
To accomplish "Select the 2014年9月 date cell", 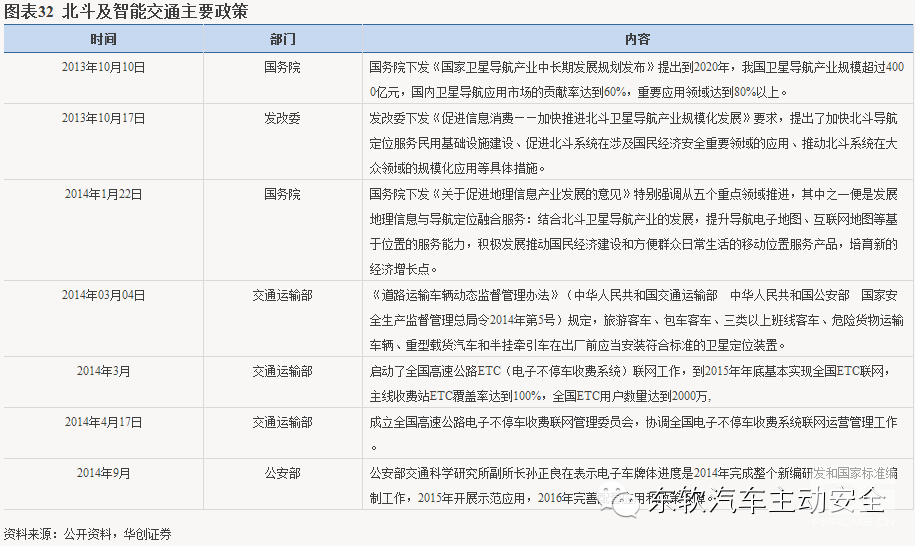I will (x=103, y=473).
